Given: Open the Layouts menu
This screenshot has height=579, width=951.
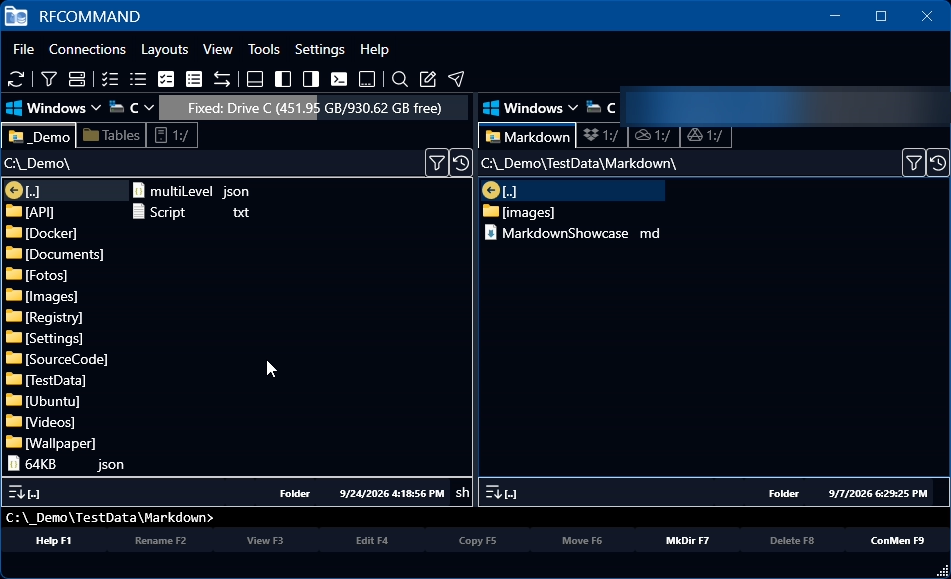Looking at the screenshot, I should [164, 49].
